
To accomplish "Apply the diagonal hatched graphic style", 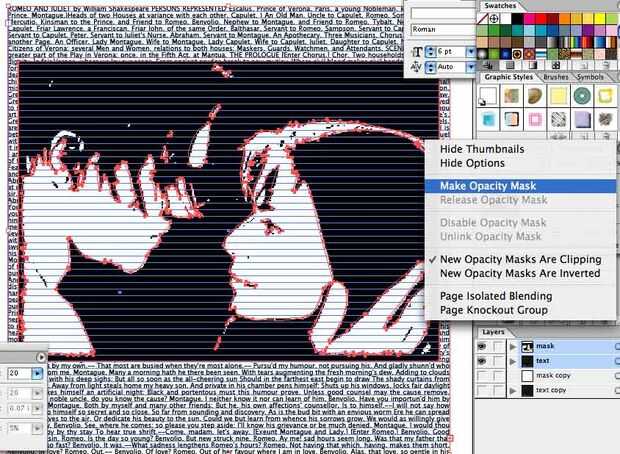I will tap(558, 119).
